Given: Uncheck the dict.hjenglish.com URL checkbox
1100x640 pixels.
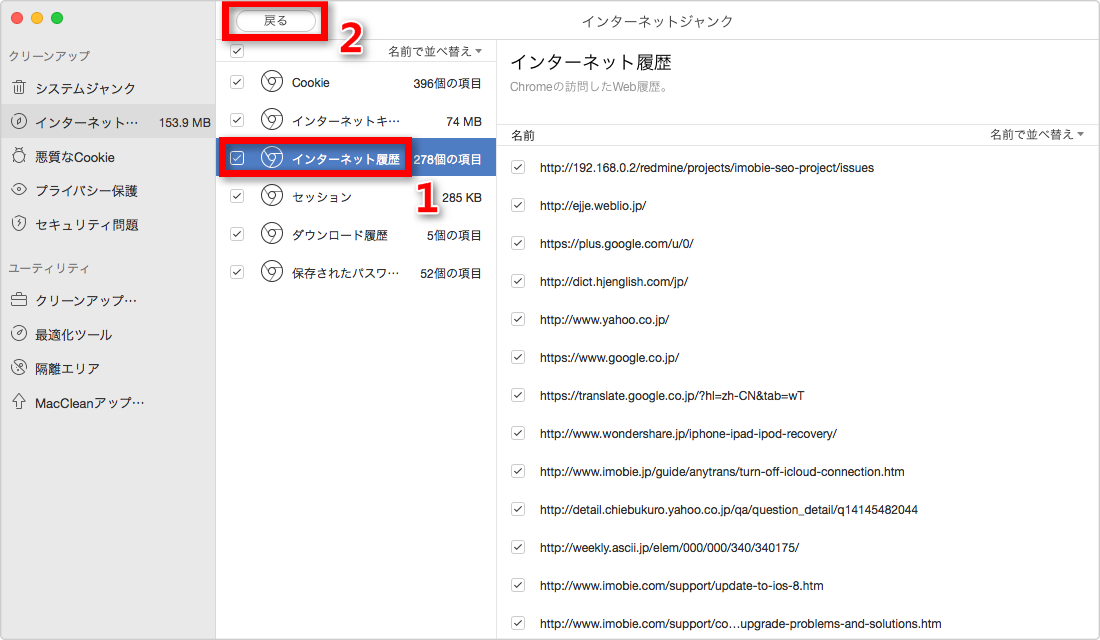Looking at the screenshot, I should pos(518,281).
